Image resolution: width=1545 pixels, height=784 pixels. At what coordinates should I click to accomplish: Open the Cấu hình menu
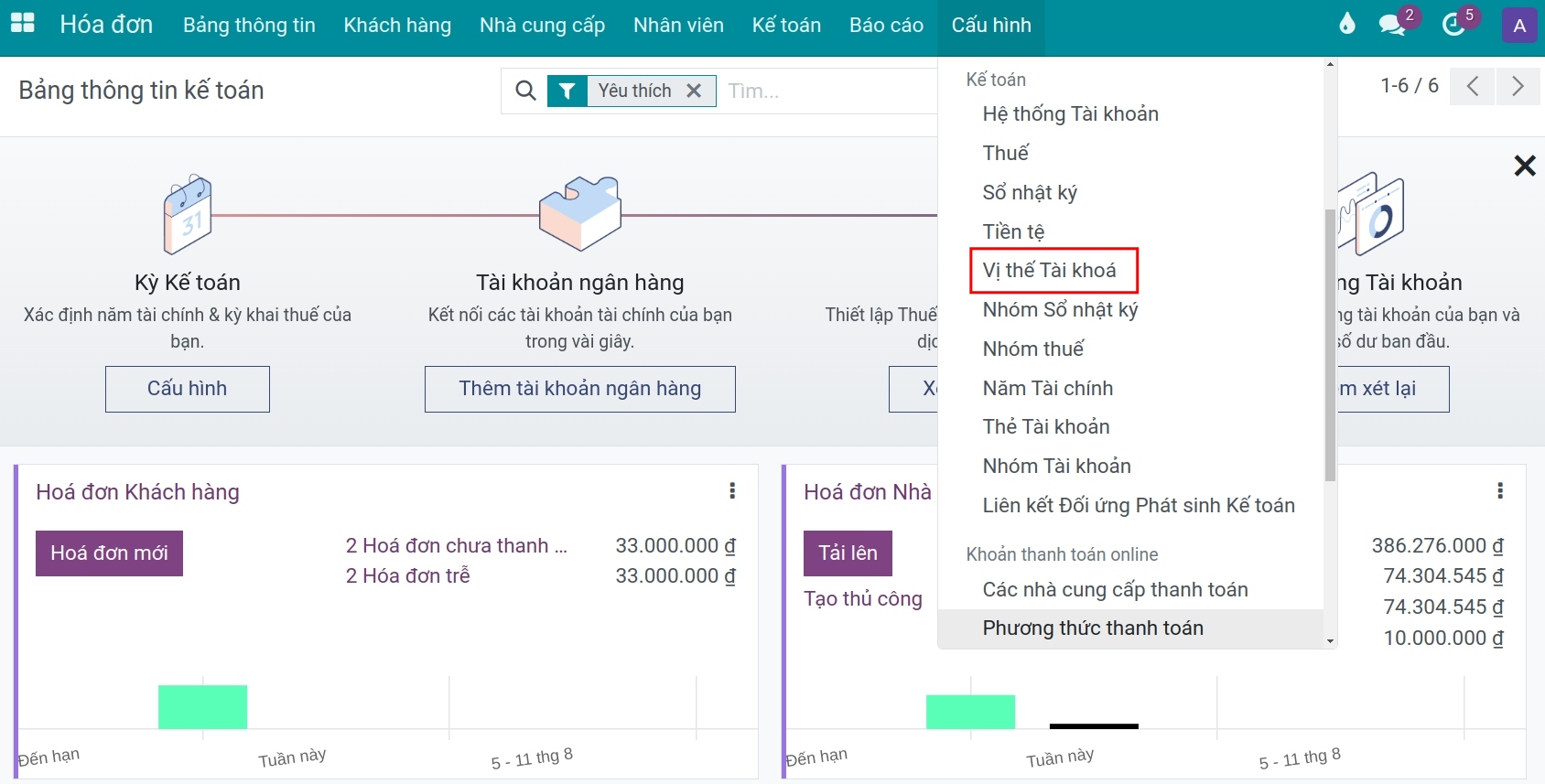991,26
